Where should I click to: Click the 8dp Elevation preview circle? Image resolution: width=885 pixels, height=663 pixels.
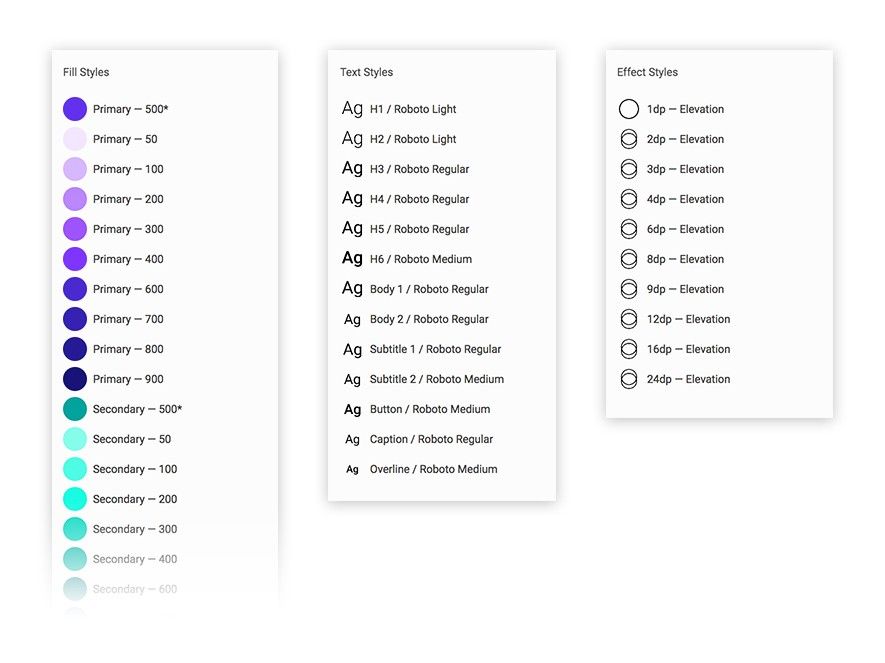(629, 259)
